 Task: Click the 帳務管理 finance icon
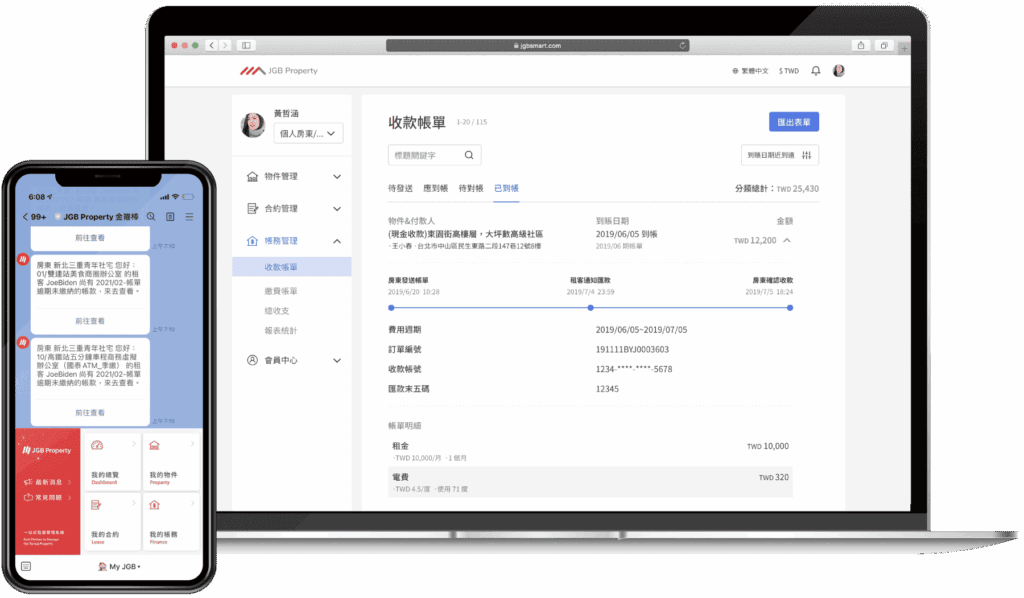(252, 241)
